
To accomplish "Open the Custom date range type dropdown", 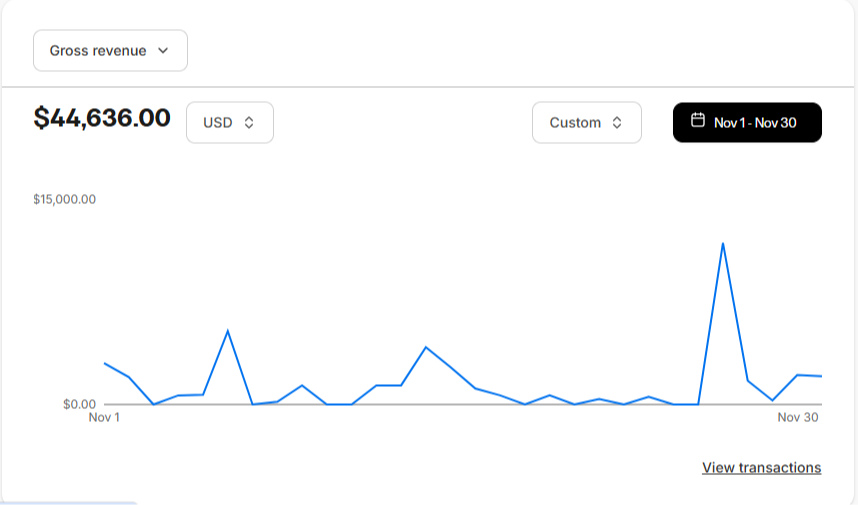I will [587, 123].
